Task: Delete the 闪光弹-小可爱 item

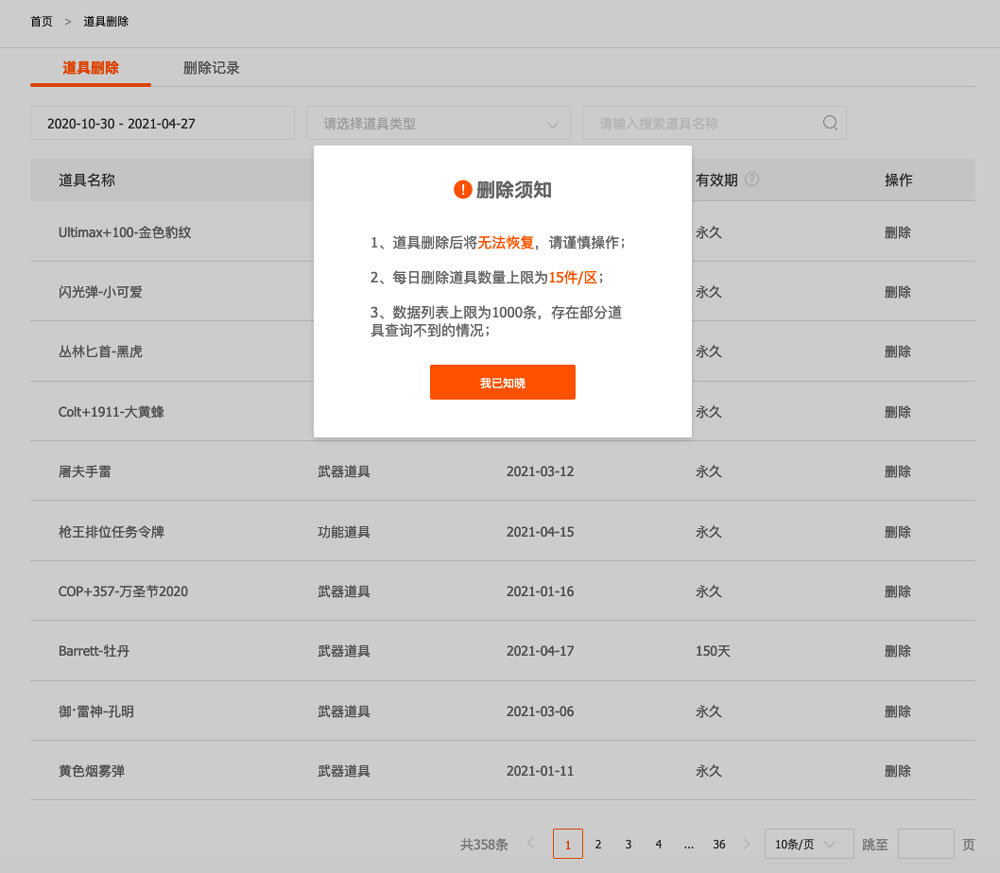Action: [897, 292]
